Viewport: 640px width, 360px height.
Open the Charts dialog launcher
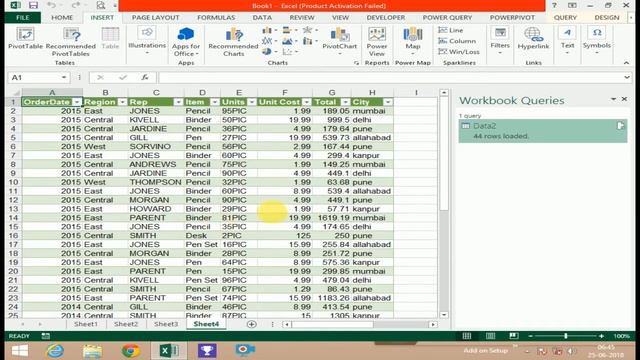point(356,63)
